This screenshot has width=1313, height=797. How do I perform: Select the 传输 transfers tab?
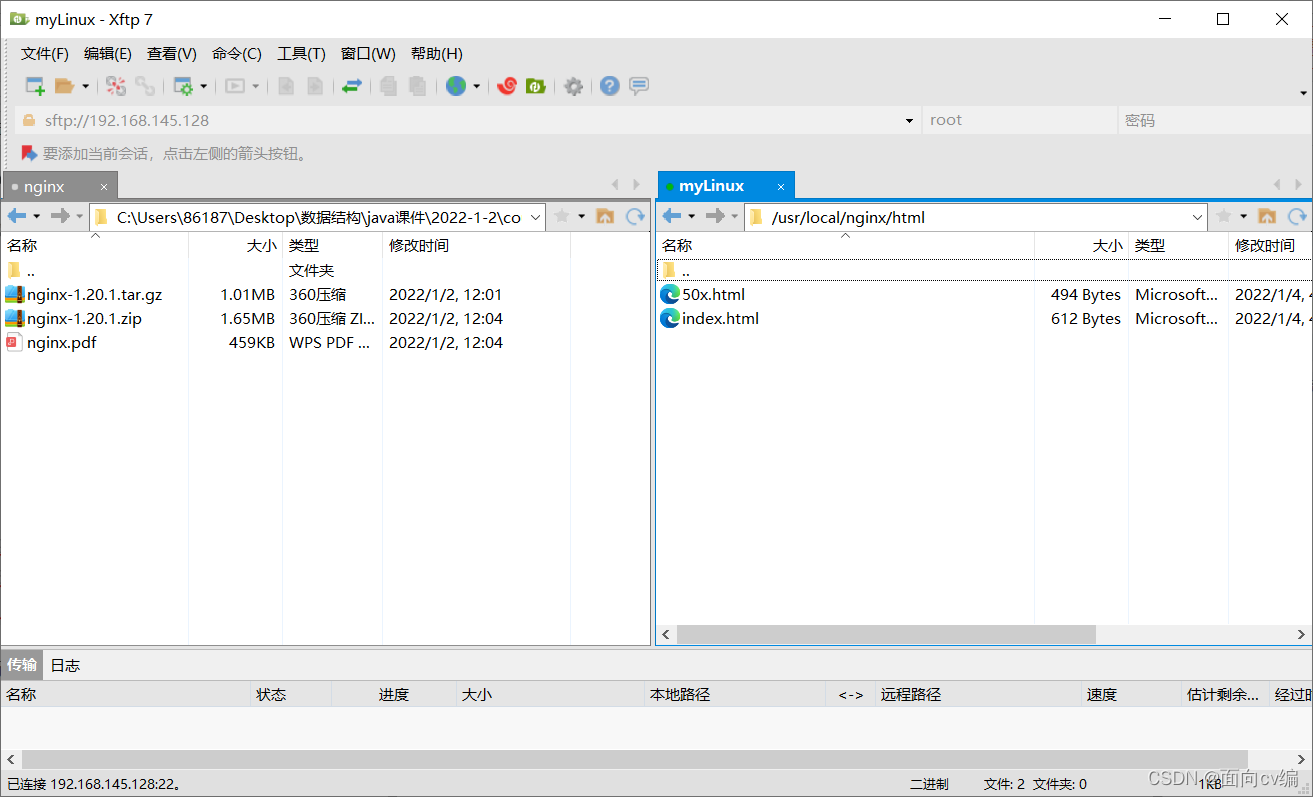22,665
